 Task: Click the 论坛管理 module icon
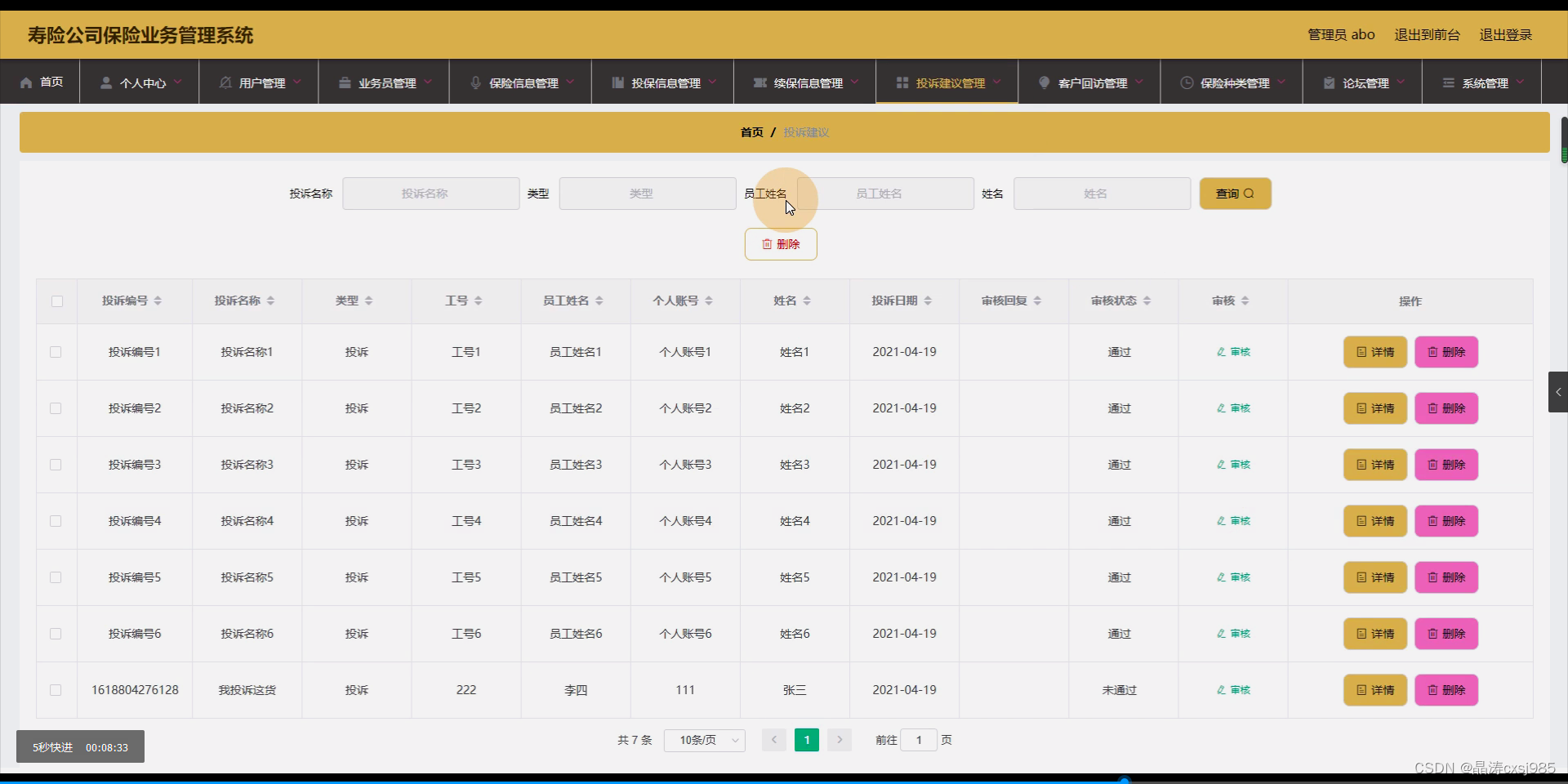coord(1327,82)
